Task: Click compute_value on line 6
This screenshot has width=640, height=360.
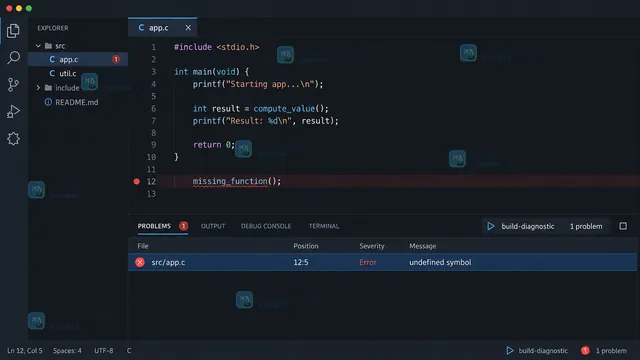Action: coord(284,109)
